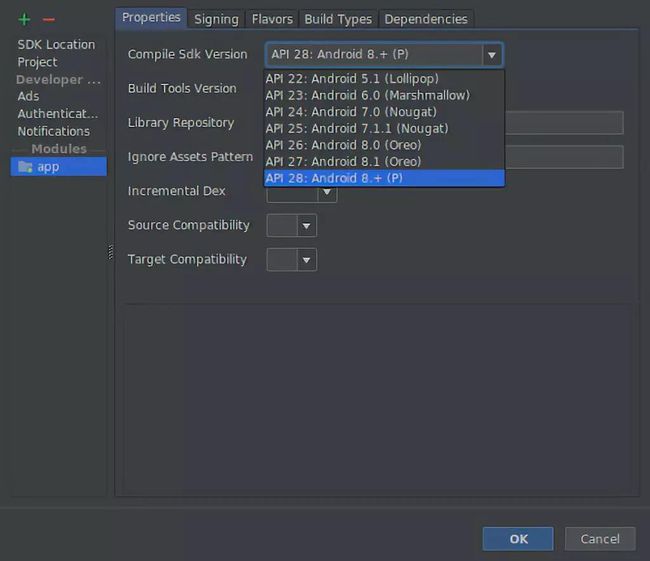Click the Compile Sdk Version label
Viewport: 650px width, 561px height.
[x=187, y=54]
